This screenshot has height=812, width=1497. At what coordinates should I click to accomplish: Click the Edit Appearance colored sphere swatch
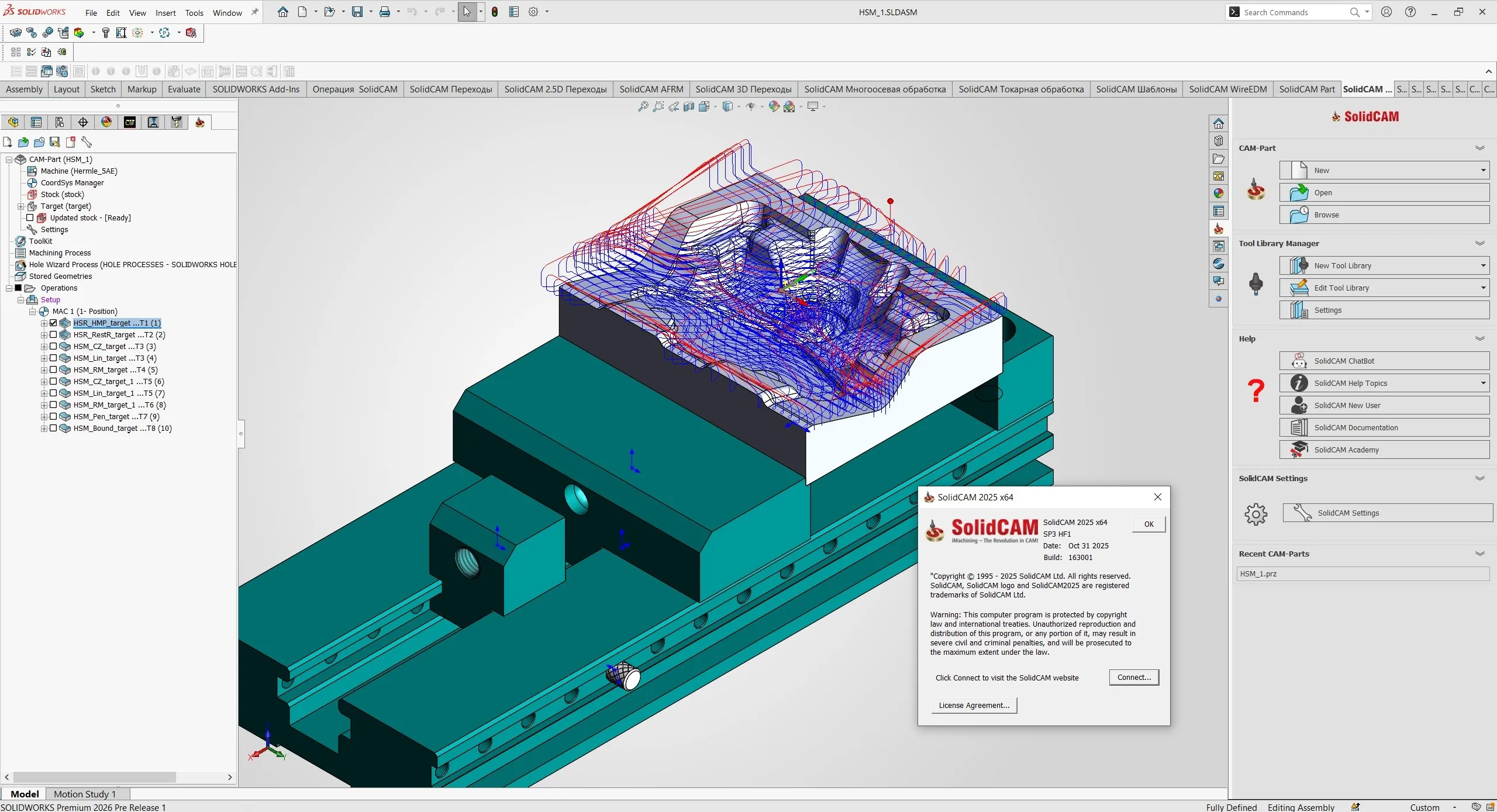773,106
